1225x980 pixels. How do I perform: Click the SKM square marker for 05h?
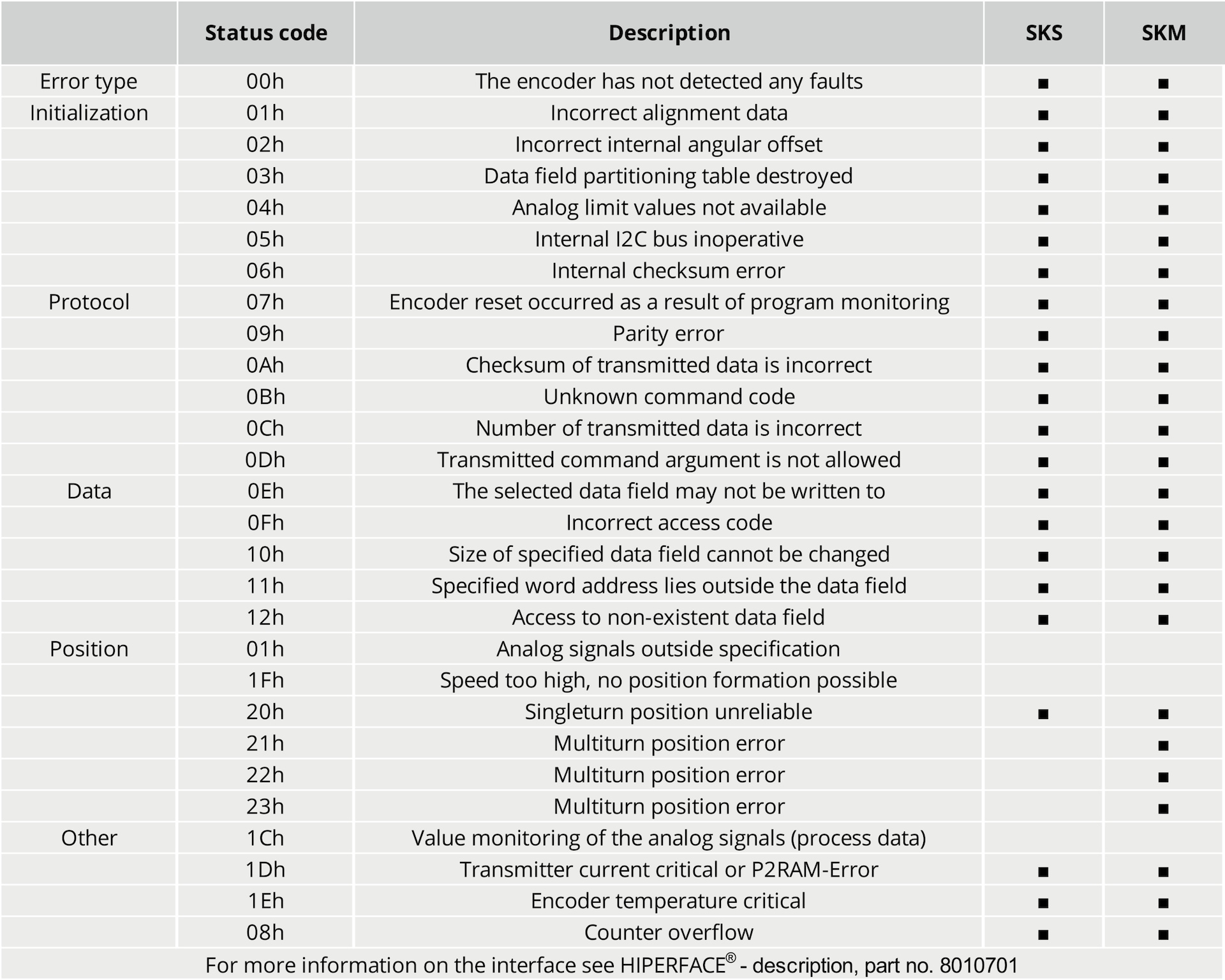pyautogui.click(x=1163, y=241)
